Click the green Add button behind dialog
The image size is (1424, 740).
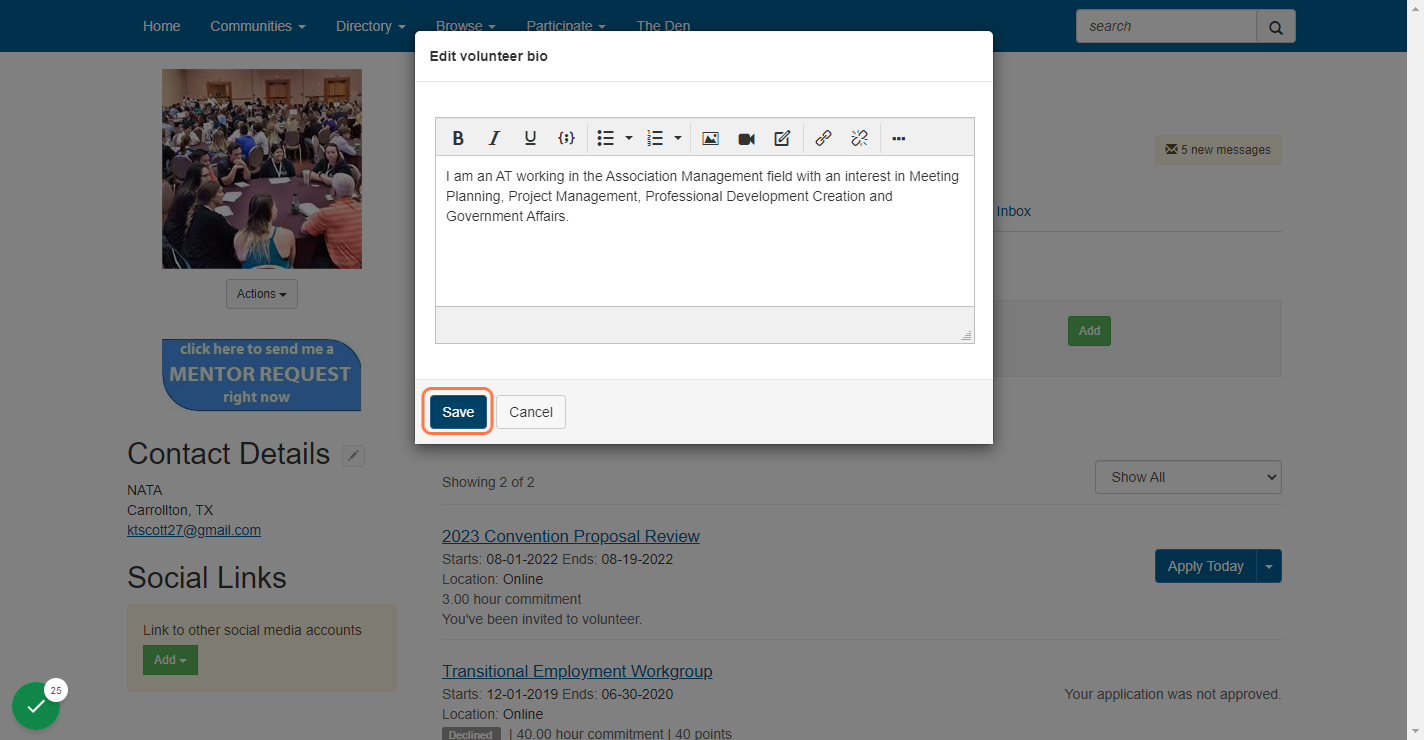tap(1089, 331)
